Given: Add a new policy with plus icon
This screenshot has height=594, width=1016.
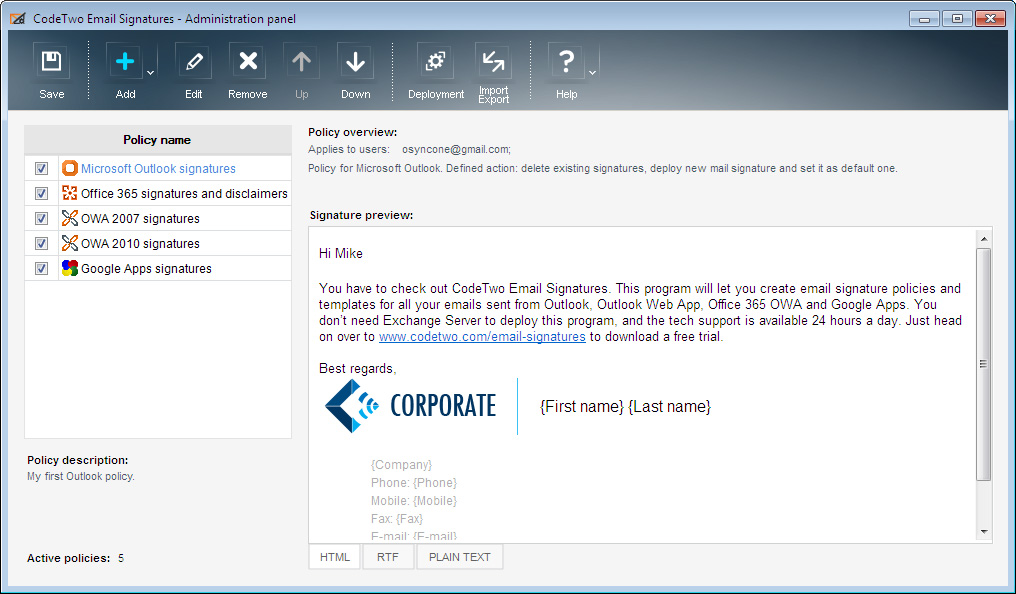Looking at the screenshot, I should tap(124, 62).
